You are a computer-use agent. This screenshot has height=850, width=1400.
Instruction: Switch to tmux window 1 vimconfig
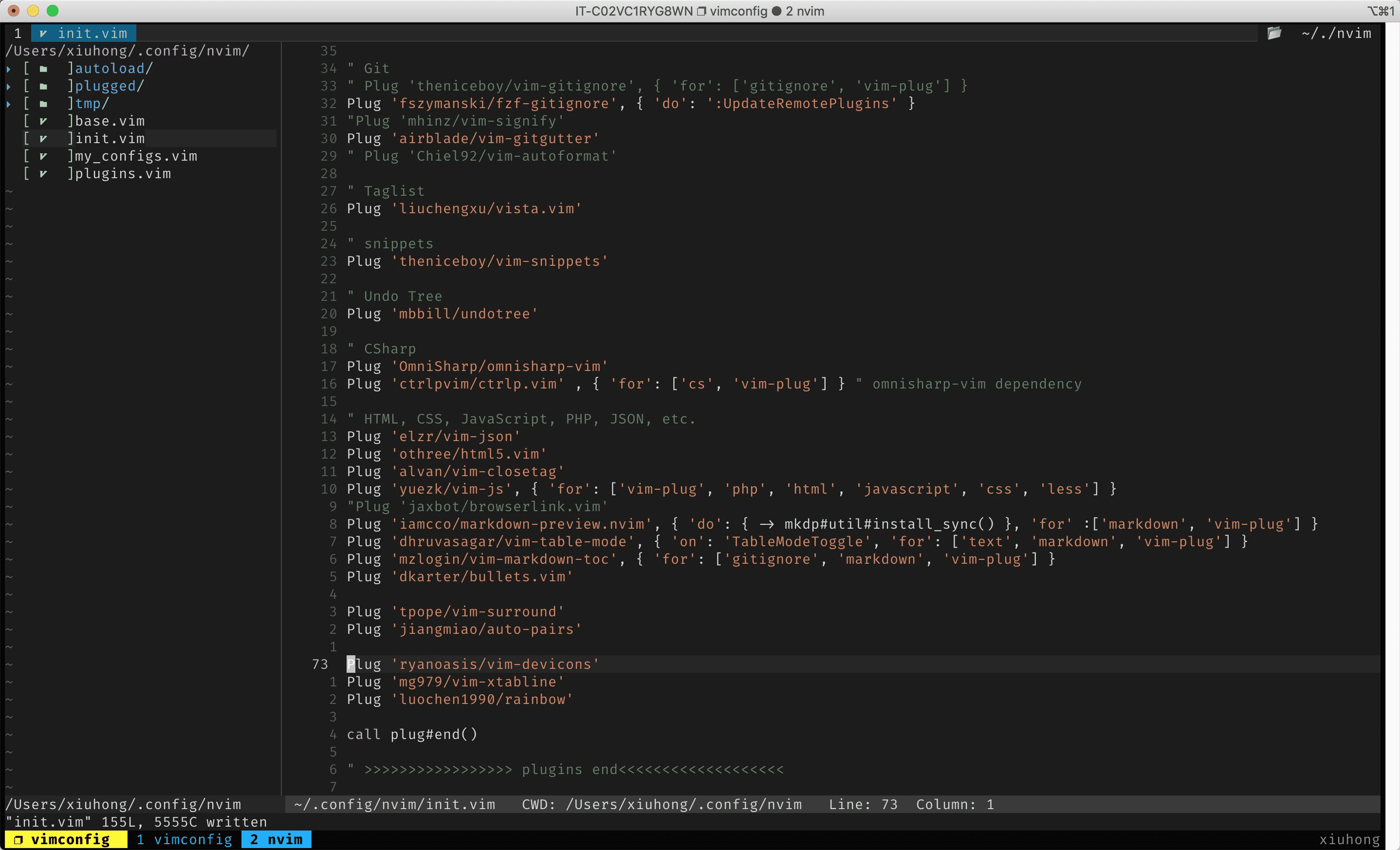pos(184,840)
